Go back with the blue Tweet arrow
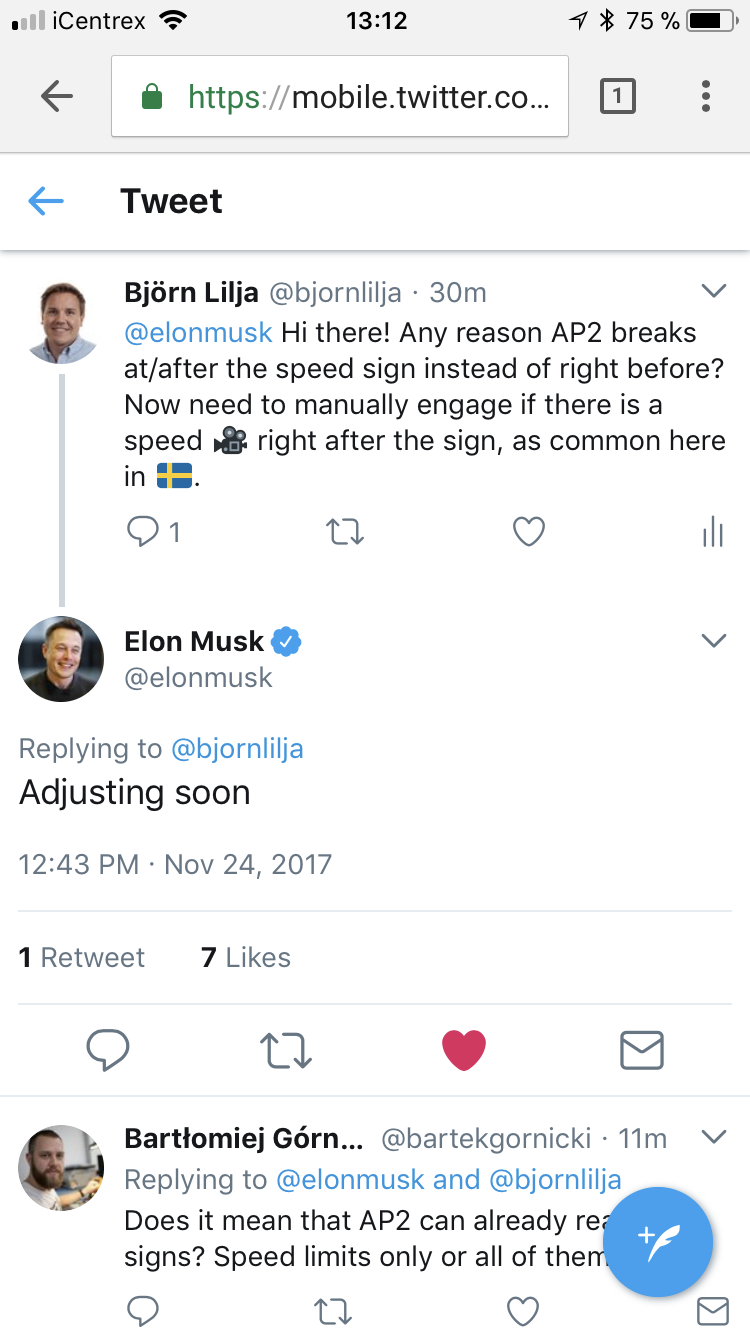Screen dimensions: 750x1334 [x=46, y=202]
